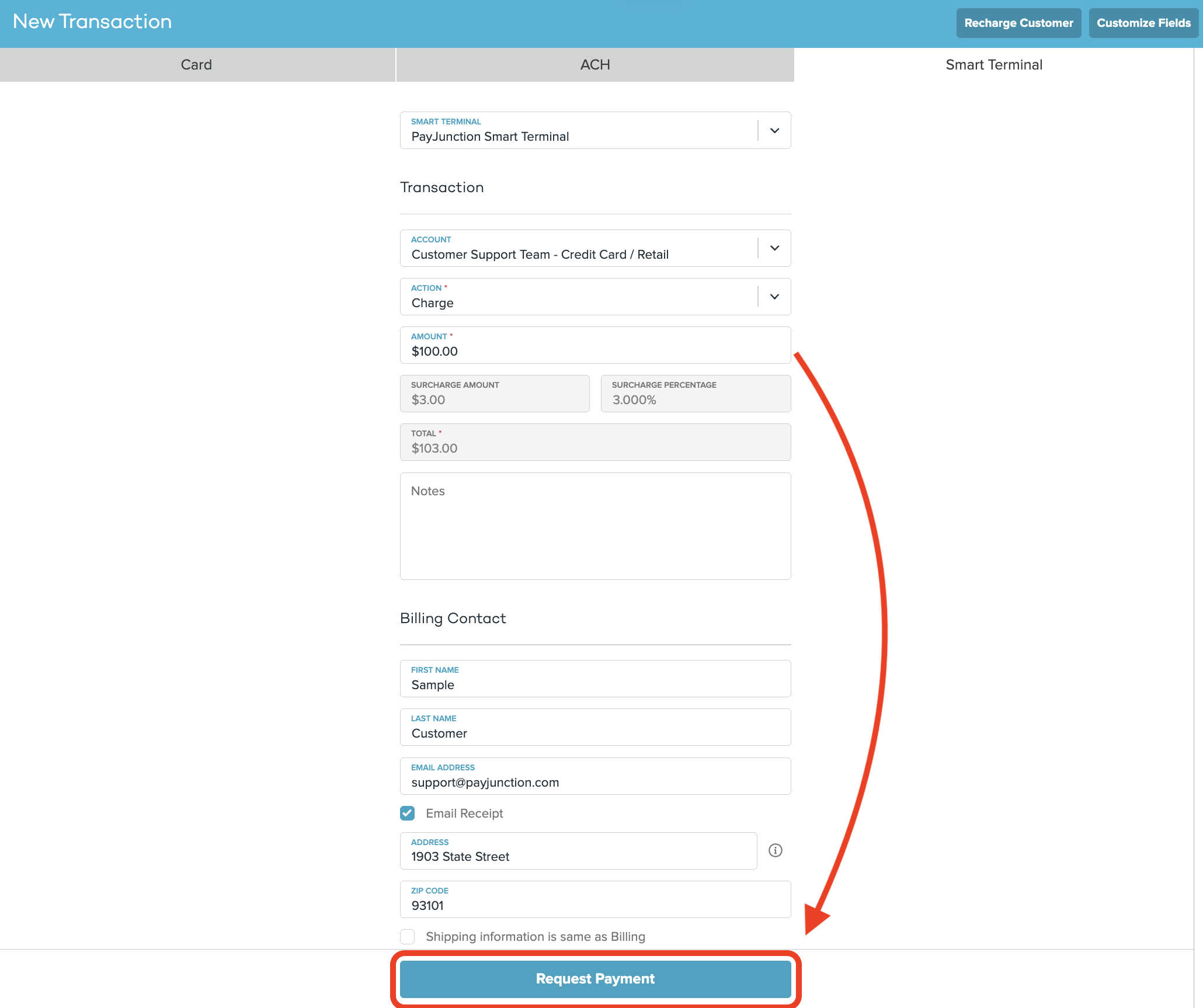Click the Surcharge Amount field
1203x1008 pixels.
click(495, 394)
